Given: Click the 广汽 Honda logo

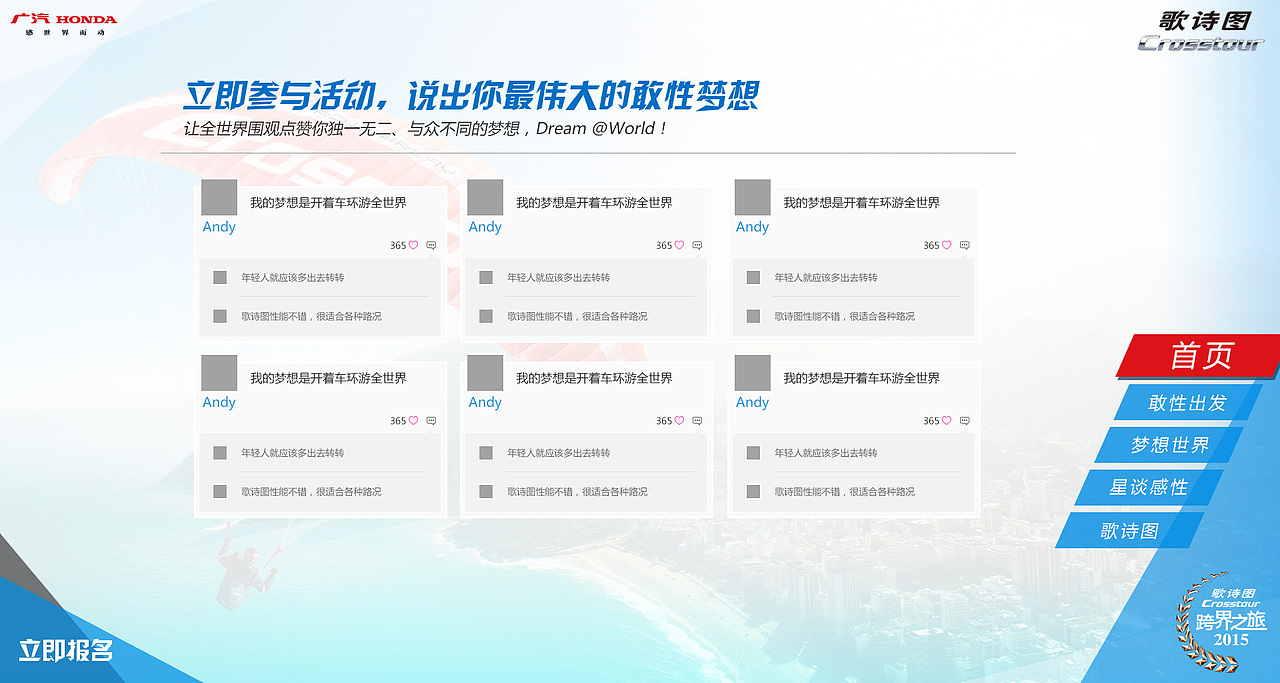Looking at the screenshot, I should click(x=64, y=24).
